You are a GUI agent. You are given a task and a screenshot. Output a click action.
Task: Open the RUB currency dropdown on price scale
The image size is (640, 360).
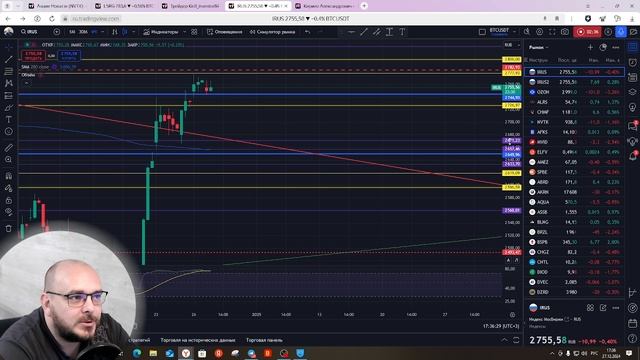point(511,45)
